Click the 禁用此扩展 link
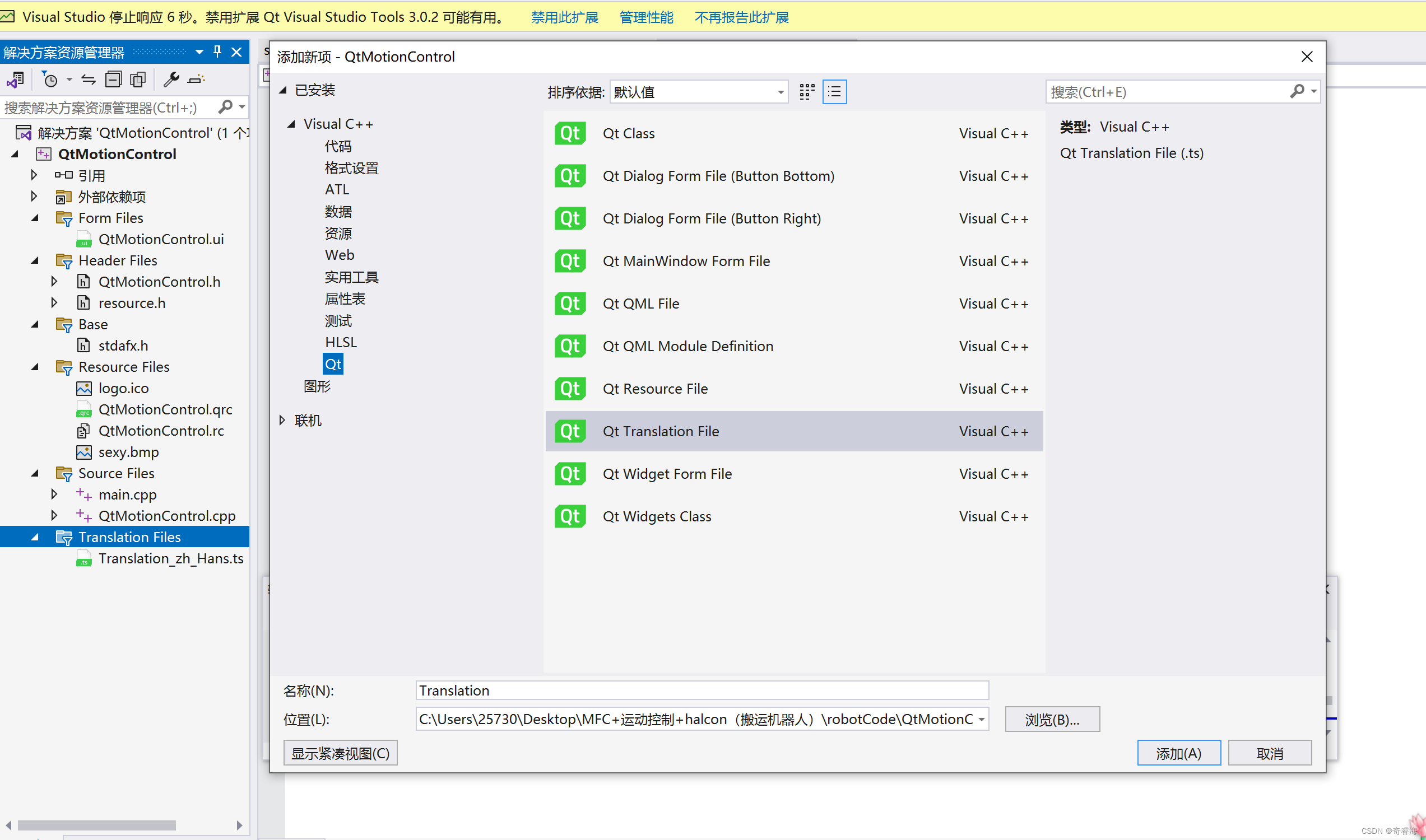The width and height of the screenshot is (1426, 840). 565,17
